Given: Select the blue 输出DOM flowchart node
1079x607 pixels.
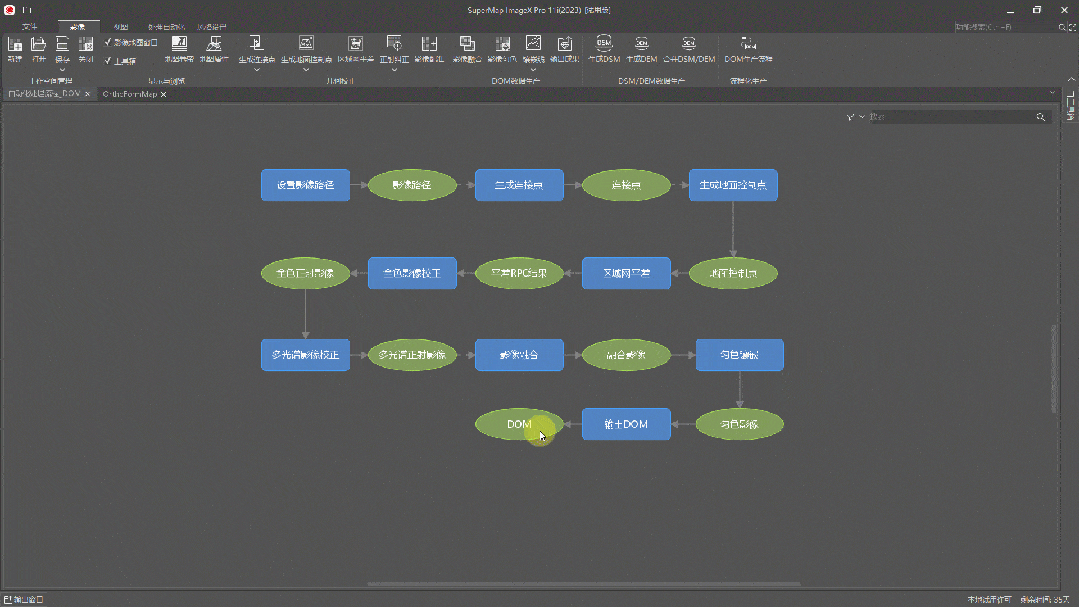Looking at the screenshot, I should (x=626, y=424).
